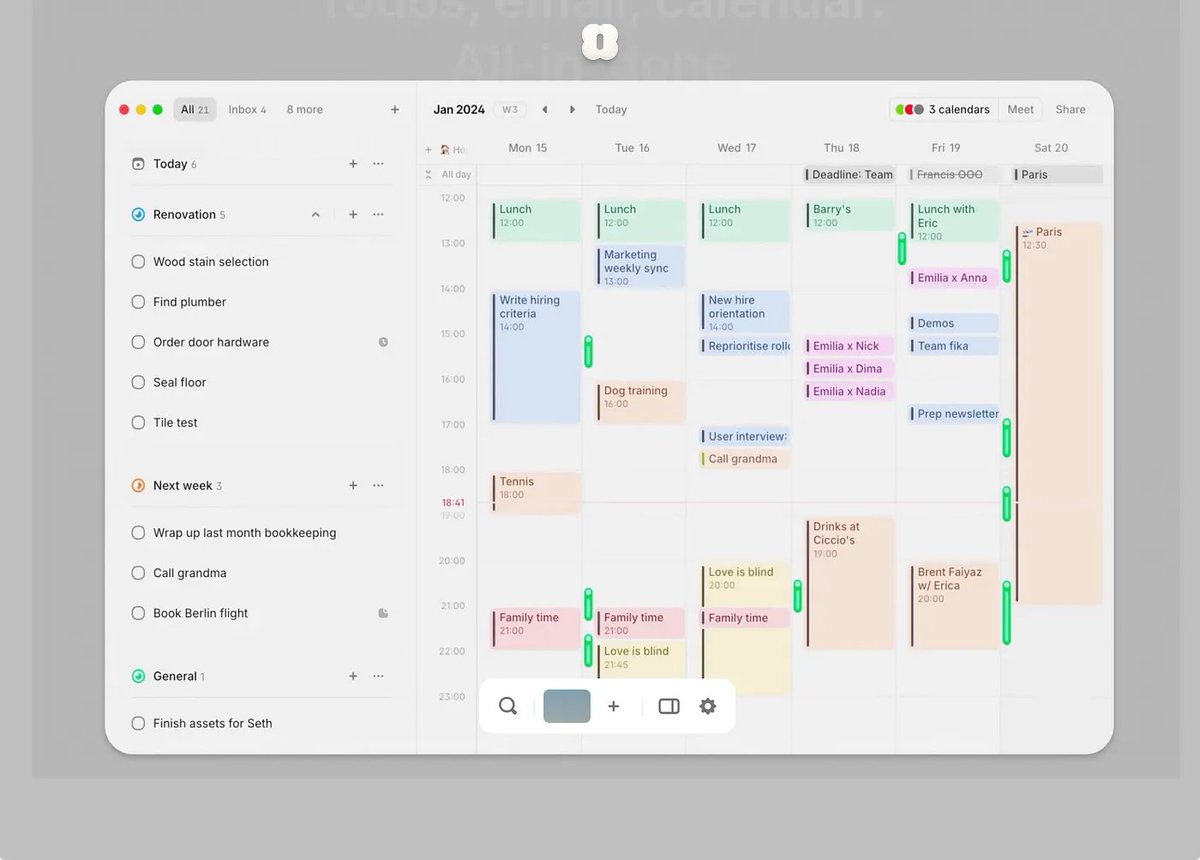Click General list green icon

tap(138, 676)
